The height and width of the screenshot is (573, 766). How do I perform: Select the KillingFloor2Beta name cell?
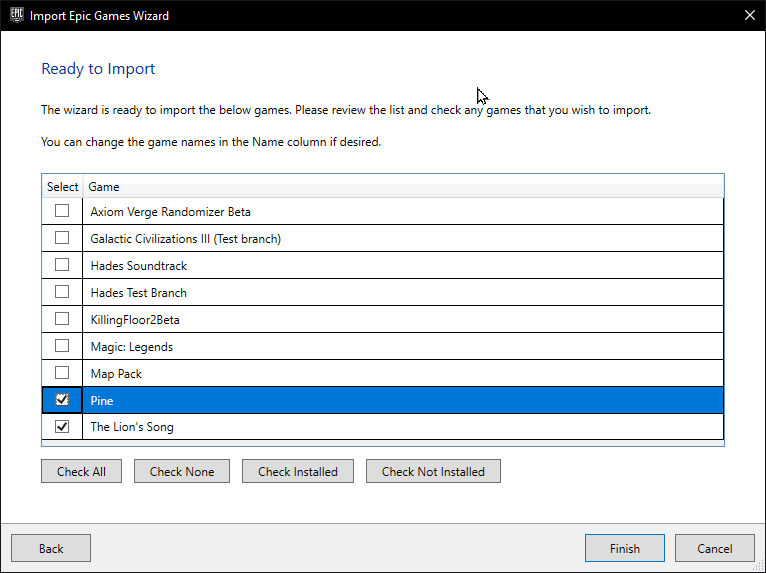coord(403,319)
